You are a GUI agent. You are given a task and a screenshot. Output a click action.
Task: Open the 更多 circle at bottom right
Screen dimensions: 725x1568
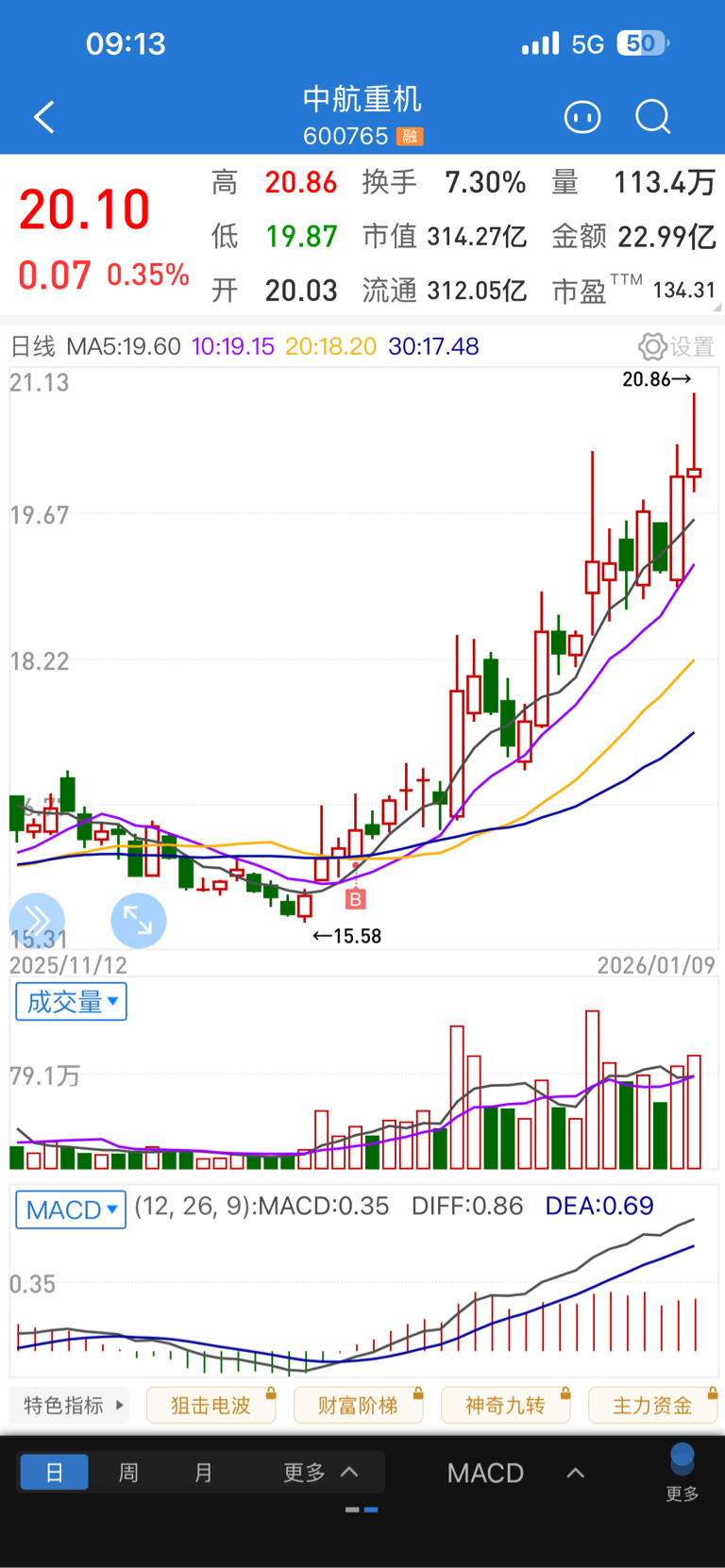tap(682, 1472)
